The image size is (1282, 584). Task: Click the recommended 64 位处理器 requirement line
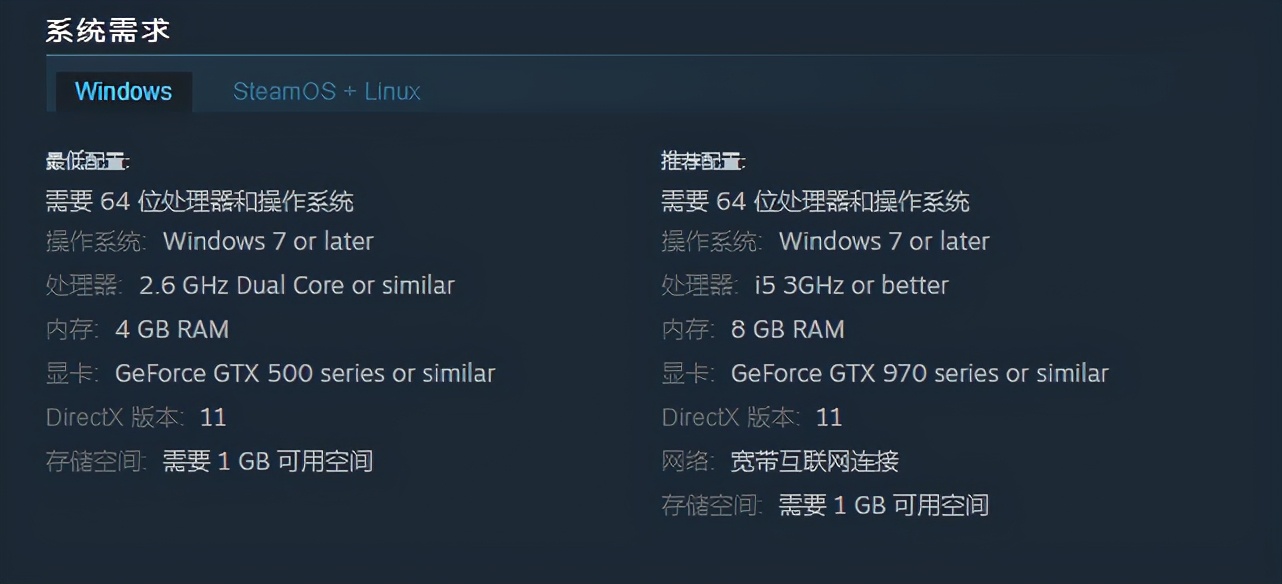pos(816,201)
